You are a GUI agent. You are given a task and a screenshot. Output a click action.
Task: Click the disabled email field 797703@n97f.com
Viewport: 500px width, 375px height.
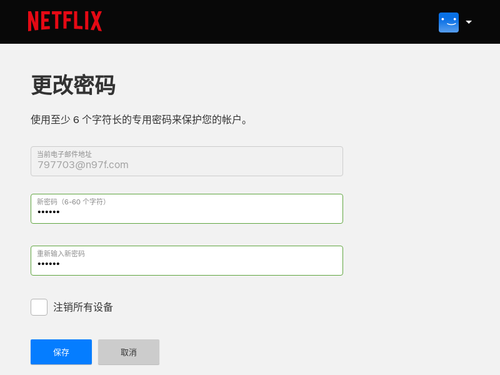coord(187,161)
